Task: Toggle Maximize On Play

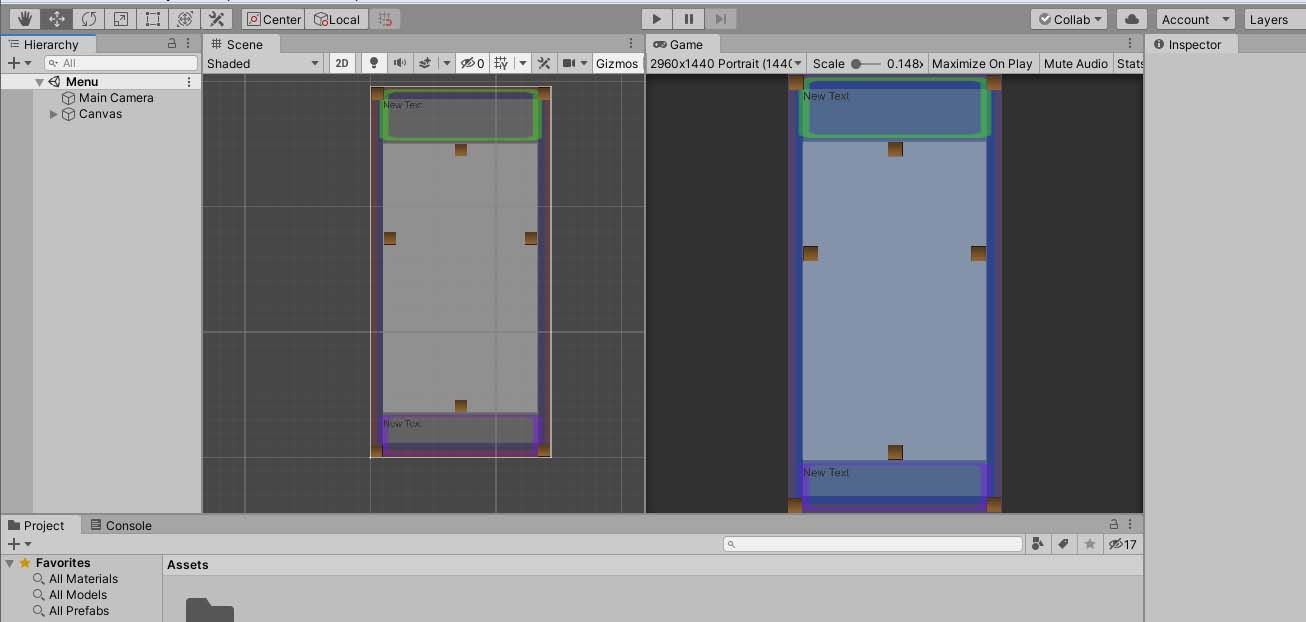Action: 982,63
